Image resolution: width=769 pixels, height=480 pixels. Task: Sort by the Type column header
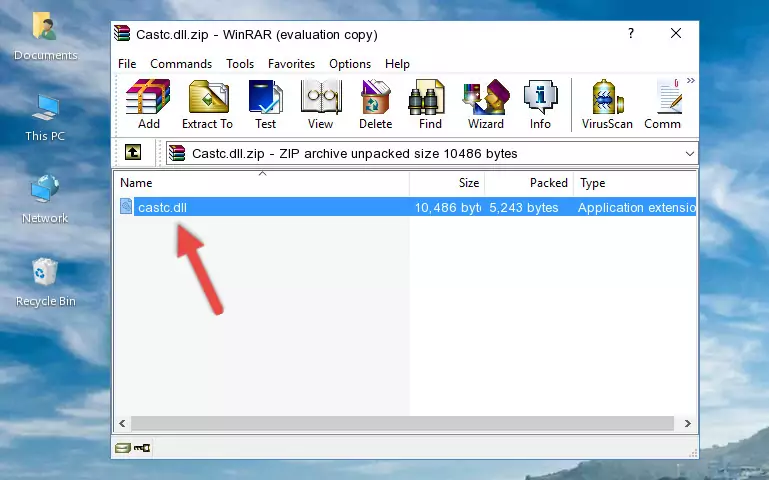pyautogui.click(x=635, y=183)
